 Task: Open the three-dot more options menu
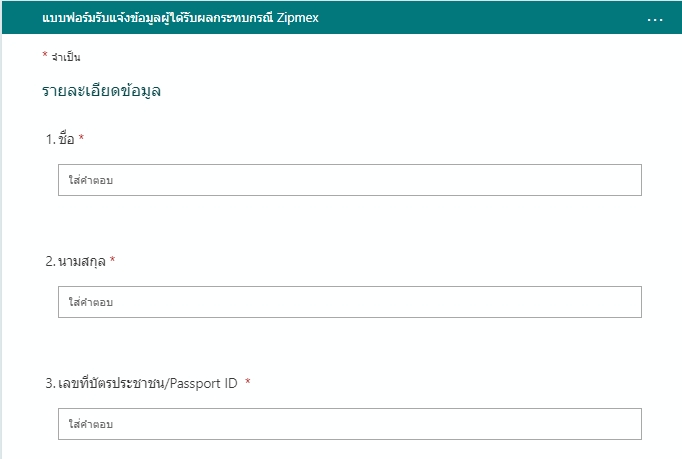pyautogui.click(x=655, y=20)
